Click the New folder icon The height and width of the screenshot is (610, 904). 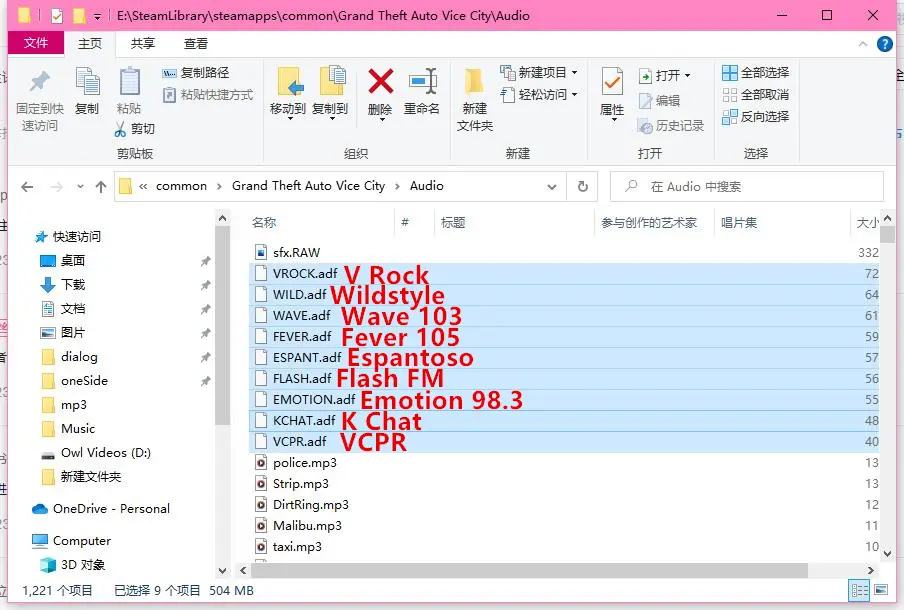tap(474, 81)
